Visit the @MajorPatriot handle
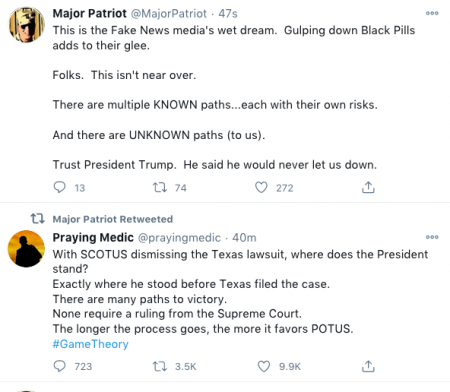The image size is (450, 392). 169,14
